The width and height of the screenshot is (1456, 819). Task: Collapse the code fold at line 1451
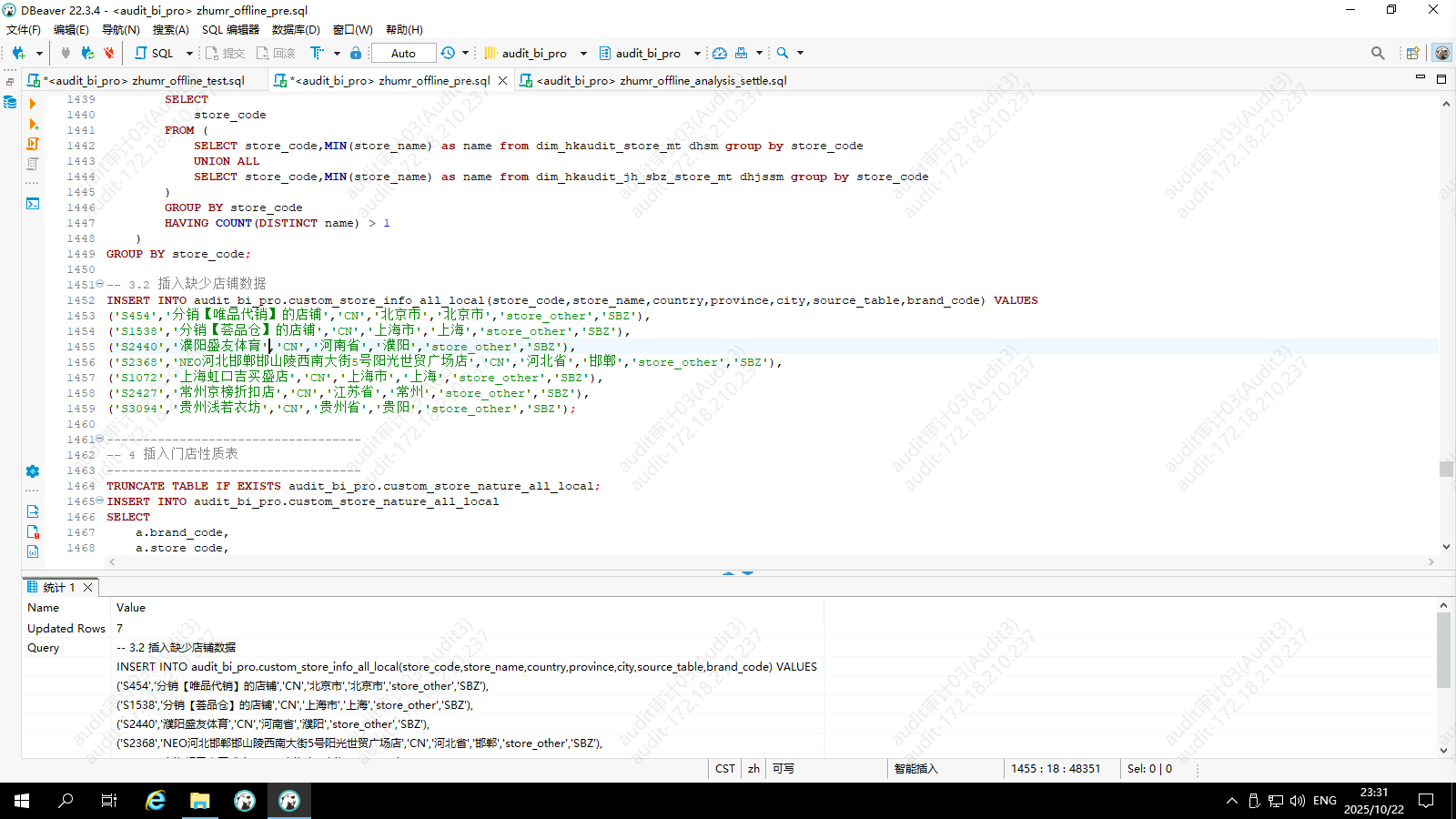100,284
